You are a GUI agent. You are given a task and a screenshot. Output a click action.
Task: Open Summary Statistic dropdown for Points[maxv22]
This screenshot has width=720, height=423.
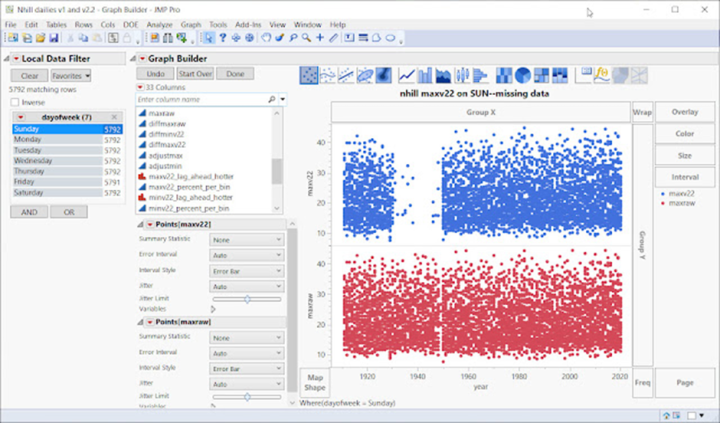(247, 240)
